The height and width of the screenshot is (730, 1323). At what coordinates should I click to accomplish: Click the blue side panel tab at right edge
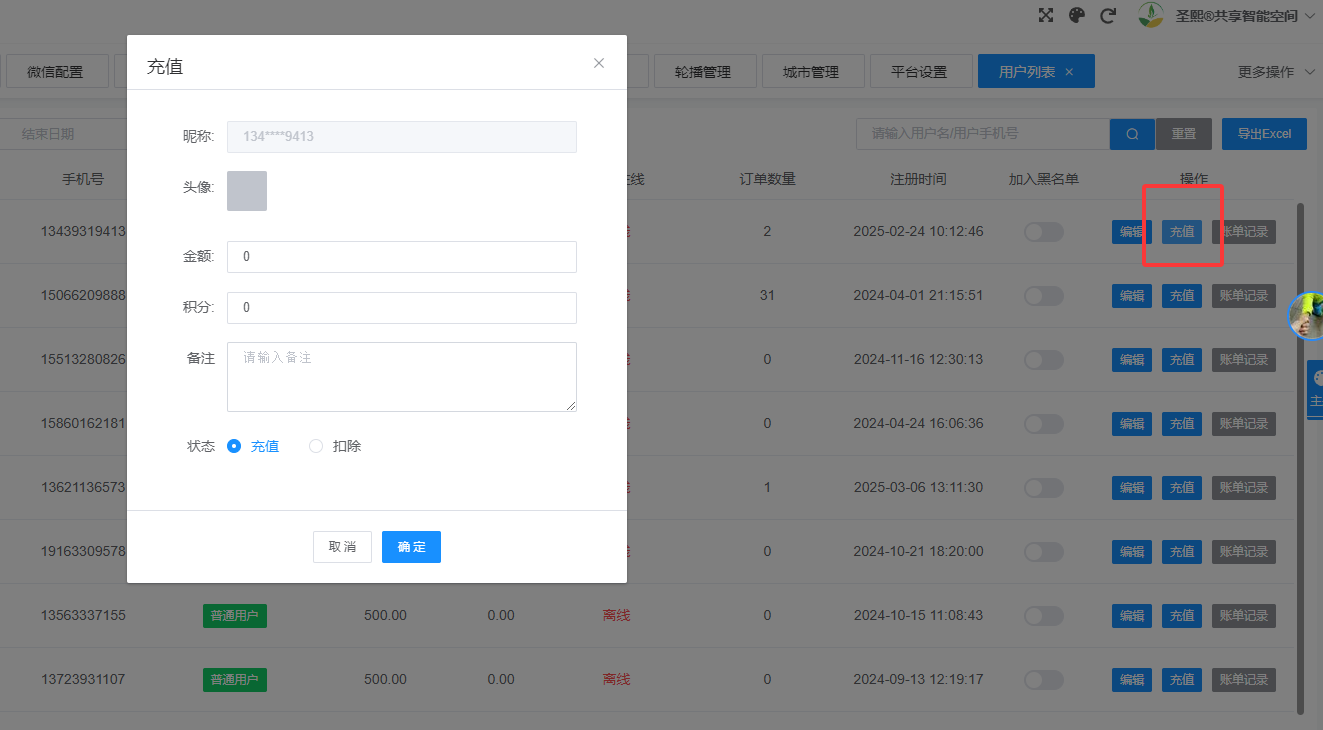[1315, 390]
